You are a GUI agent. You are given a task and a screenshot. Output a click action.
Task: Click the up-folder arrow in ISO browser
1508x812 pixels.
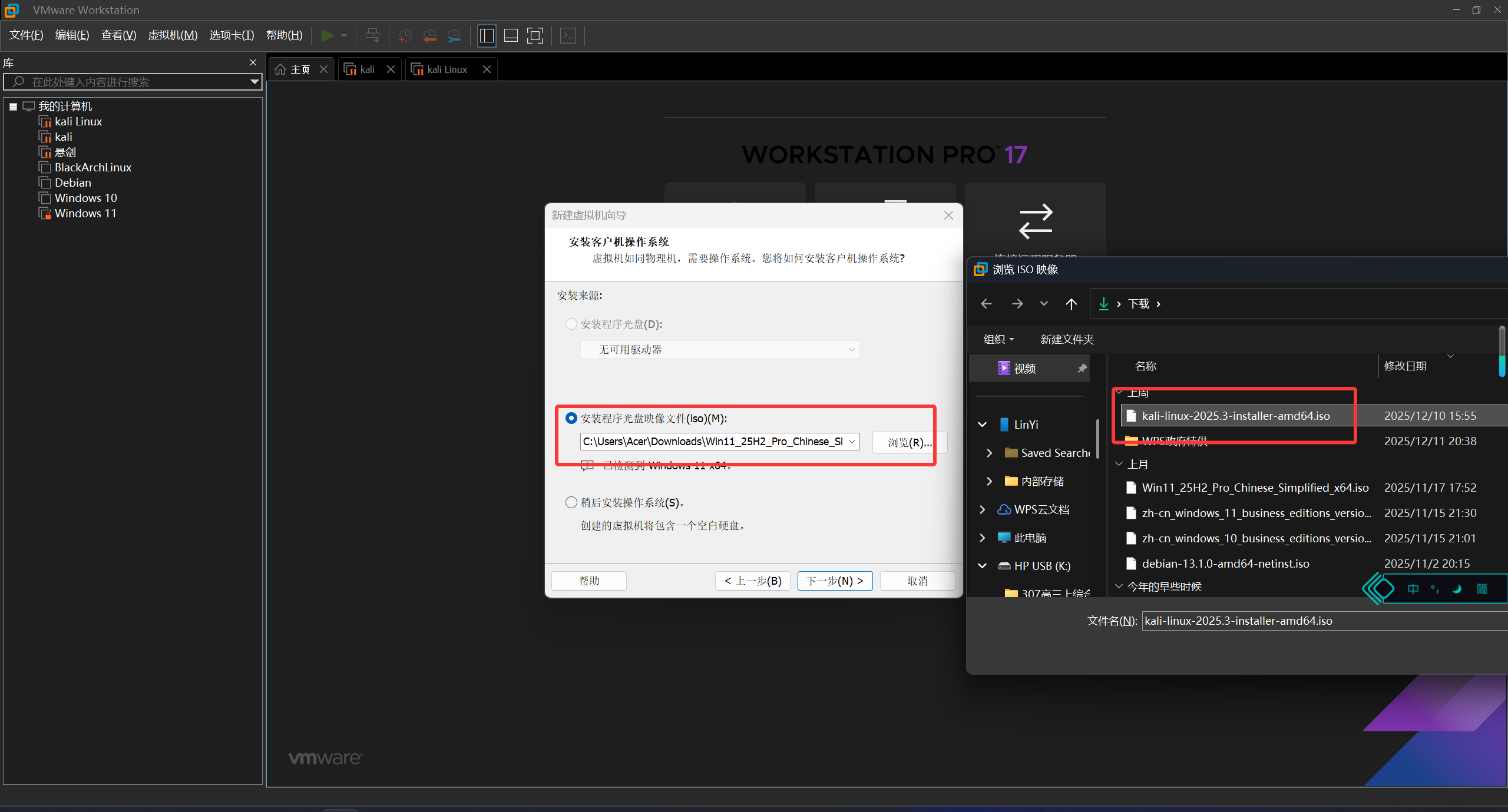tap(1071, 304)
